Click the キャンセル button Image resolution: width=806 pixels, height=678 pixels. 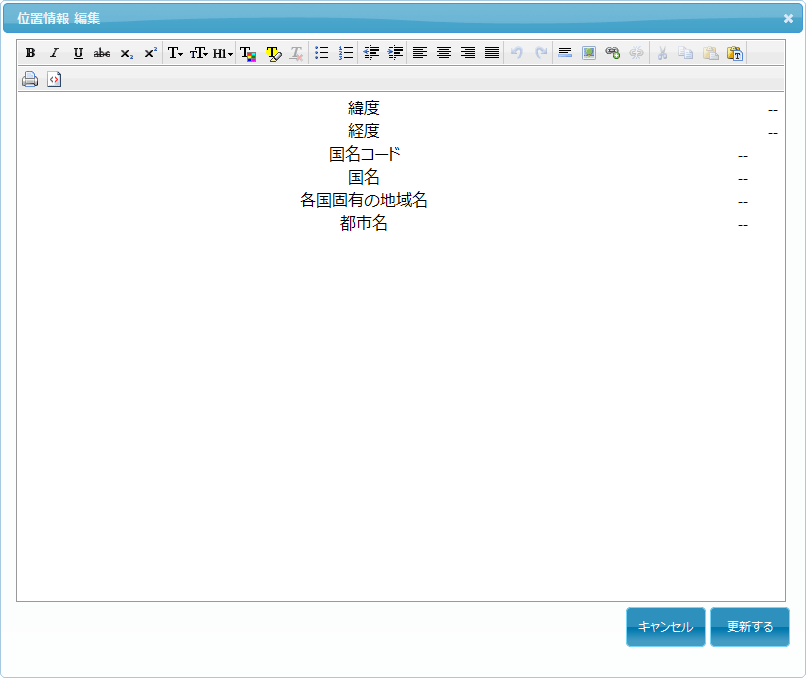pos(665,627)
